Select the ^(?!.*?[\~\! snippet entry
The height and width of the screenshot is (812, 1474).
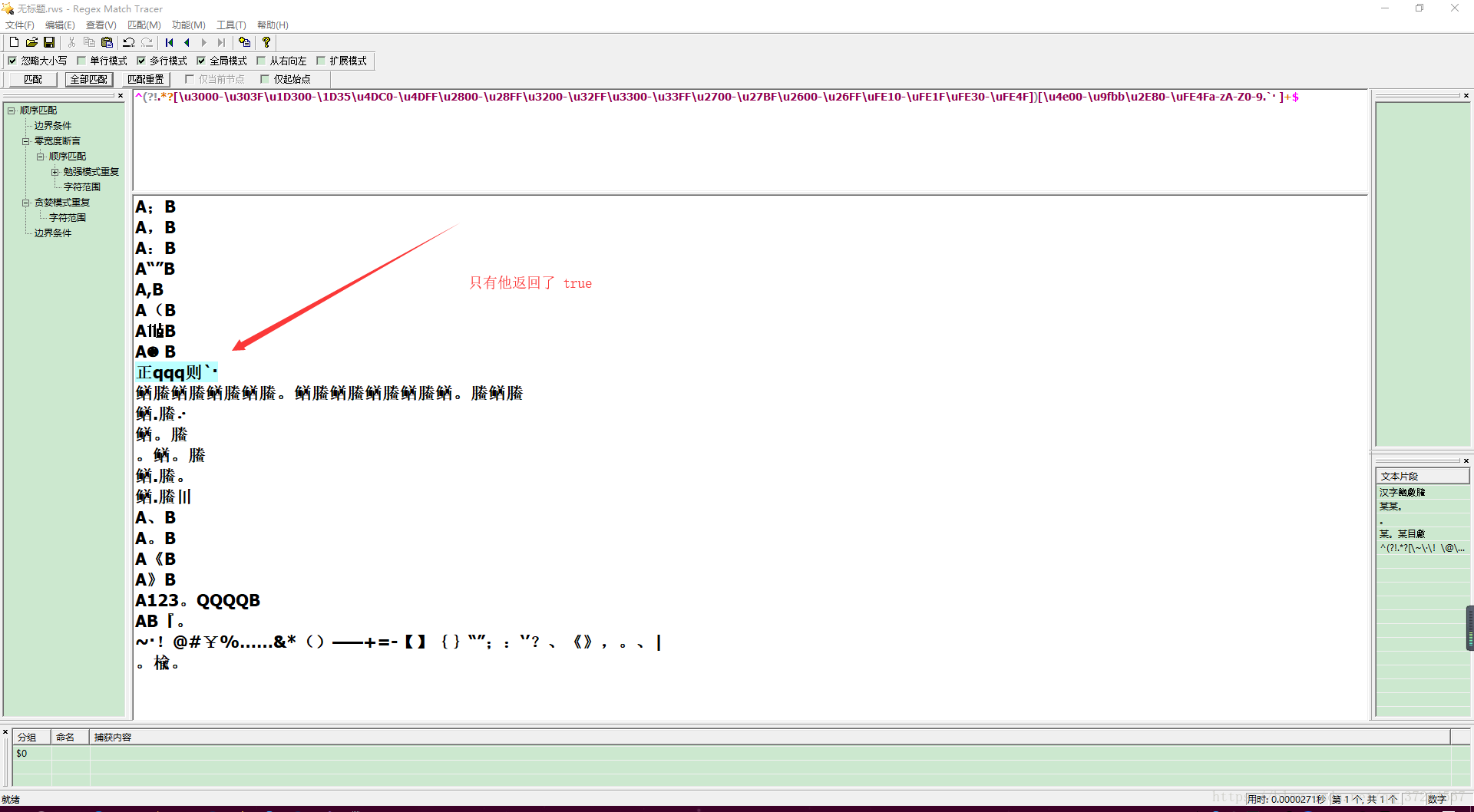[x=1423, y=548]
